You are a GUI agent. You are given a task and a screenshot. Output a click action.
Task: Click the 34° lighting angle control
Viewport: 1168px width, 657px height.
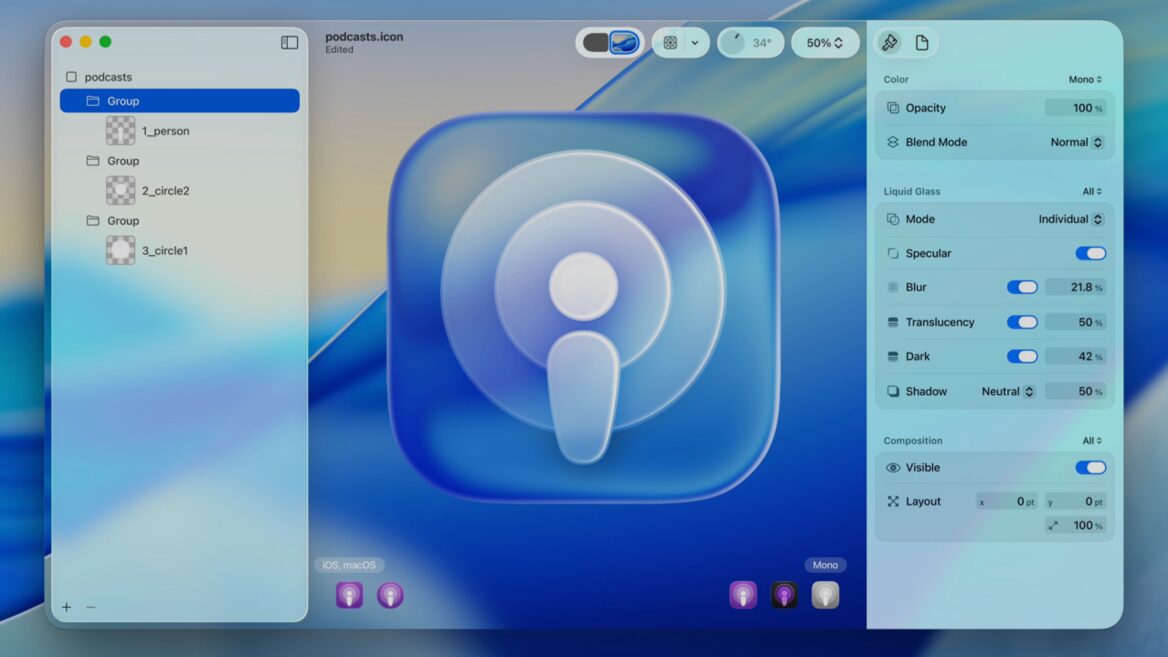click(x=750, y=42)
